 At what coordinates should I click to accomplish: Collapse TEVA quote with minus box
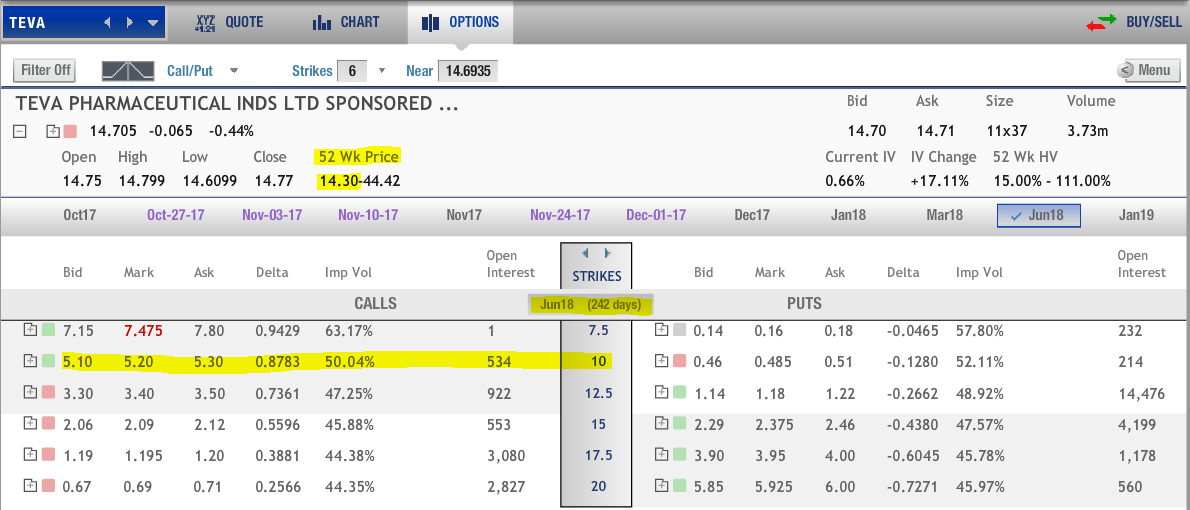coord(20,131)
